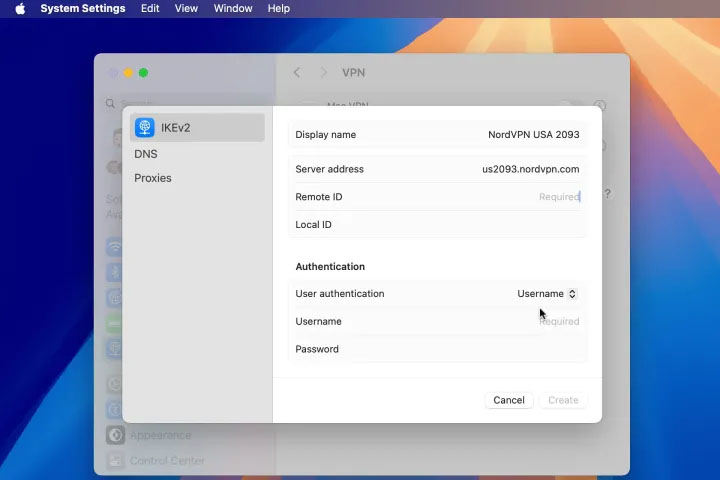The height and width of the screenshot is (480, 720).
Task: Open the Apple menu
Action: [x=20, y=8]
